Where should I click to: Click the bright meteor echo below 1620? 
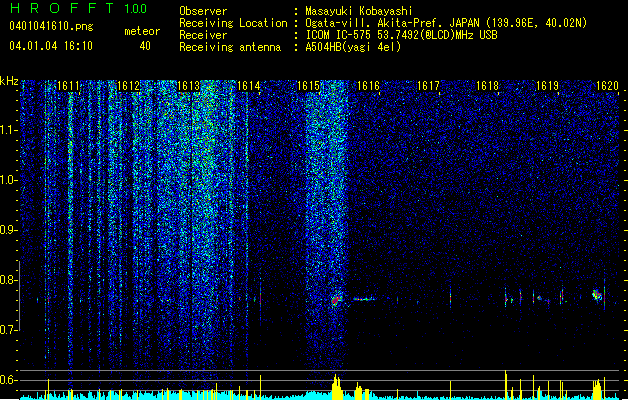pos(597,295)
